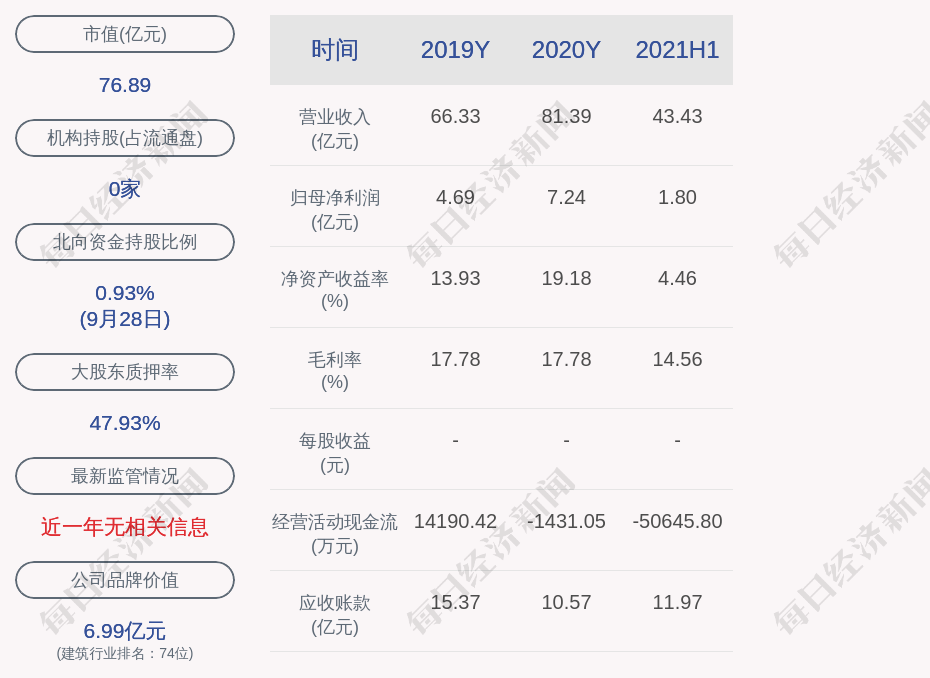Click the 76.89 market value figure
Viewport: 930px width, 678px height.
(125, 85)
